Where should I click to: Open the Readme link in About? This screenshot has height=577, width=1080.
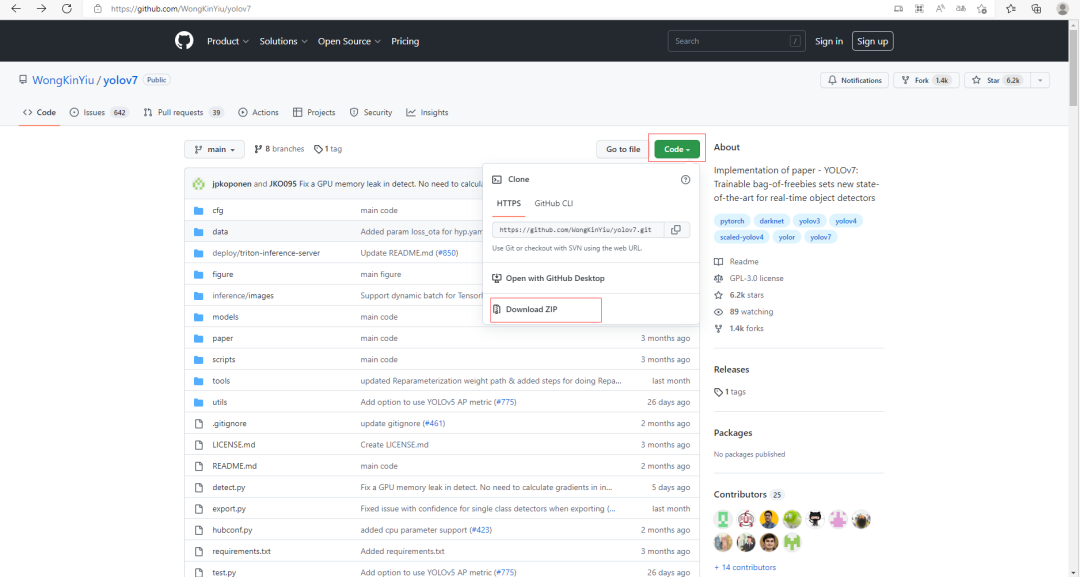tap(744, 262)
